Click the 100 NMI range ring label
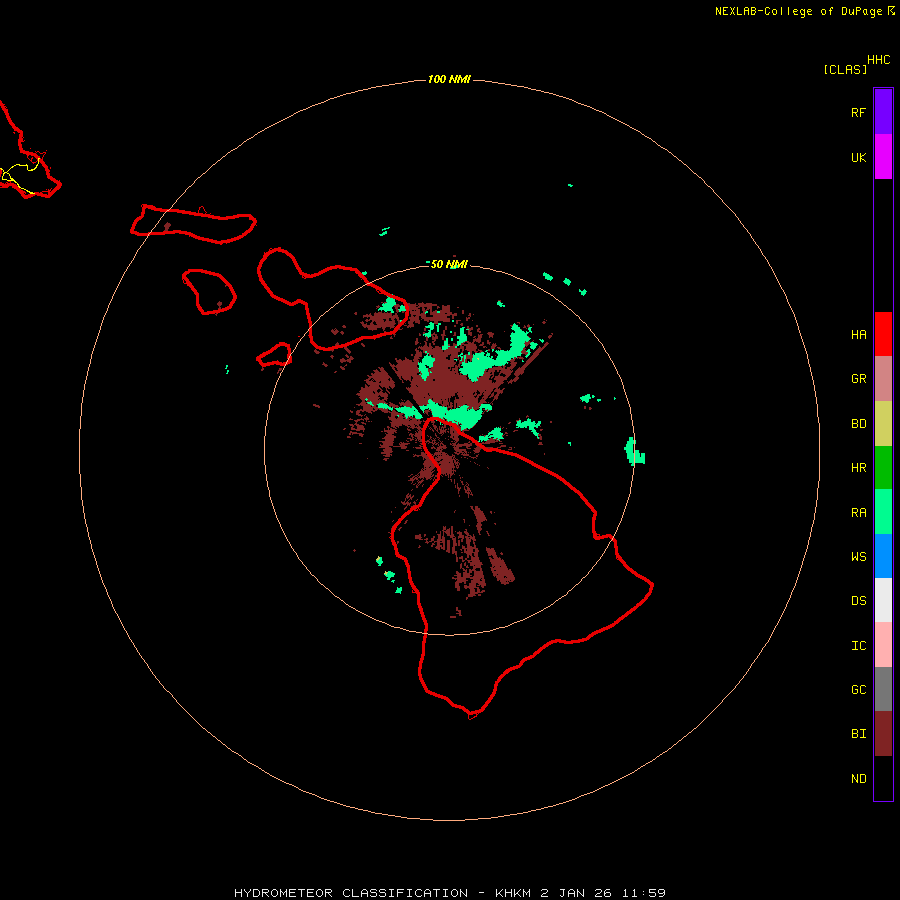The width and height of the screenshot is (900, 900). click(449, 79)
